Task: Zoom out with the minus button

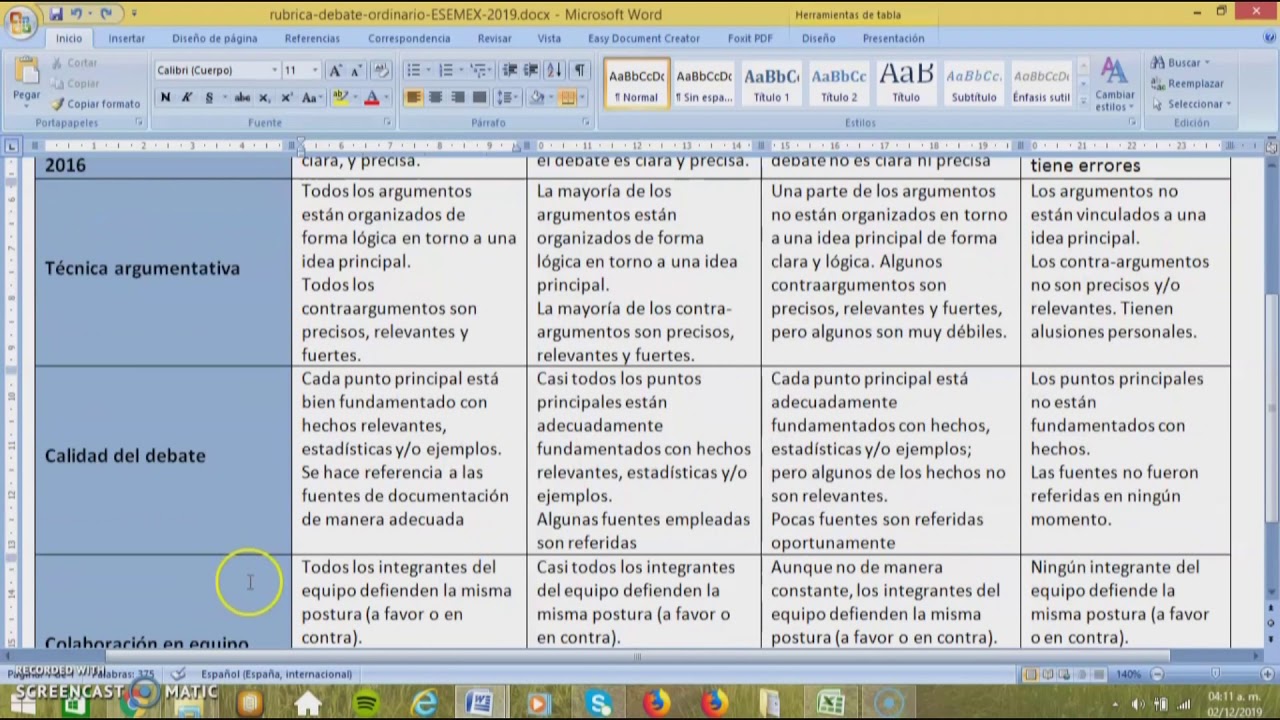Action: tap(1157, 674)
